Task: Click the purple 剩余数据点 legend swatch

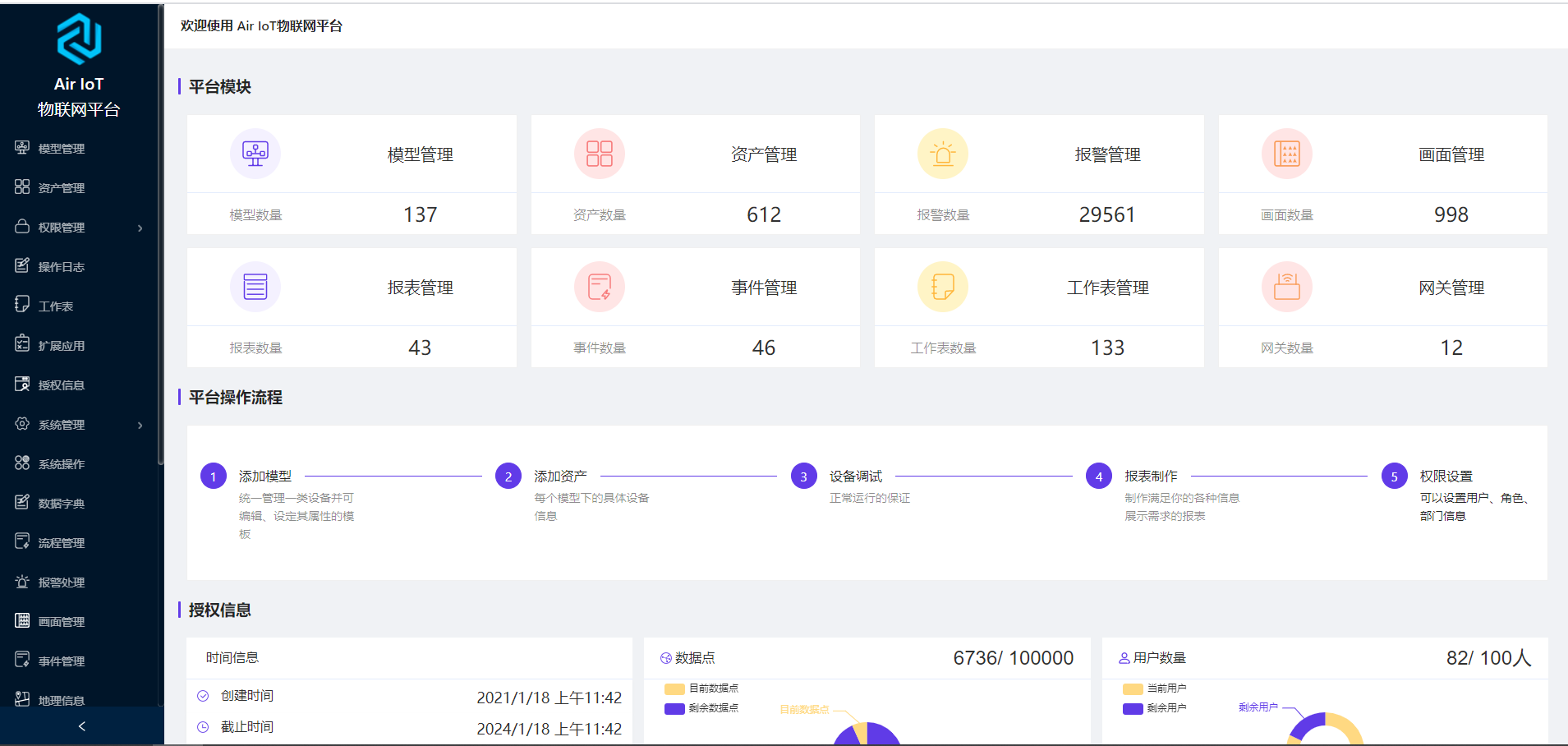Action: (674, 708)
